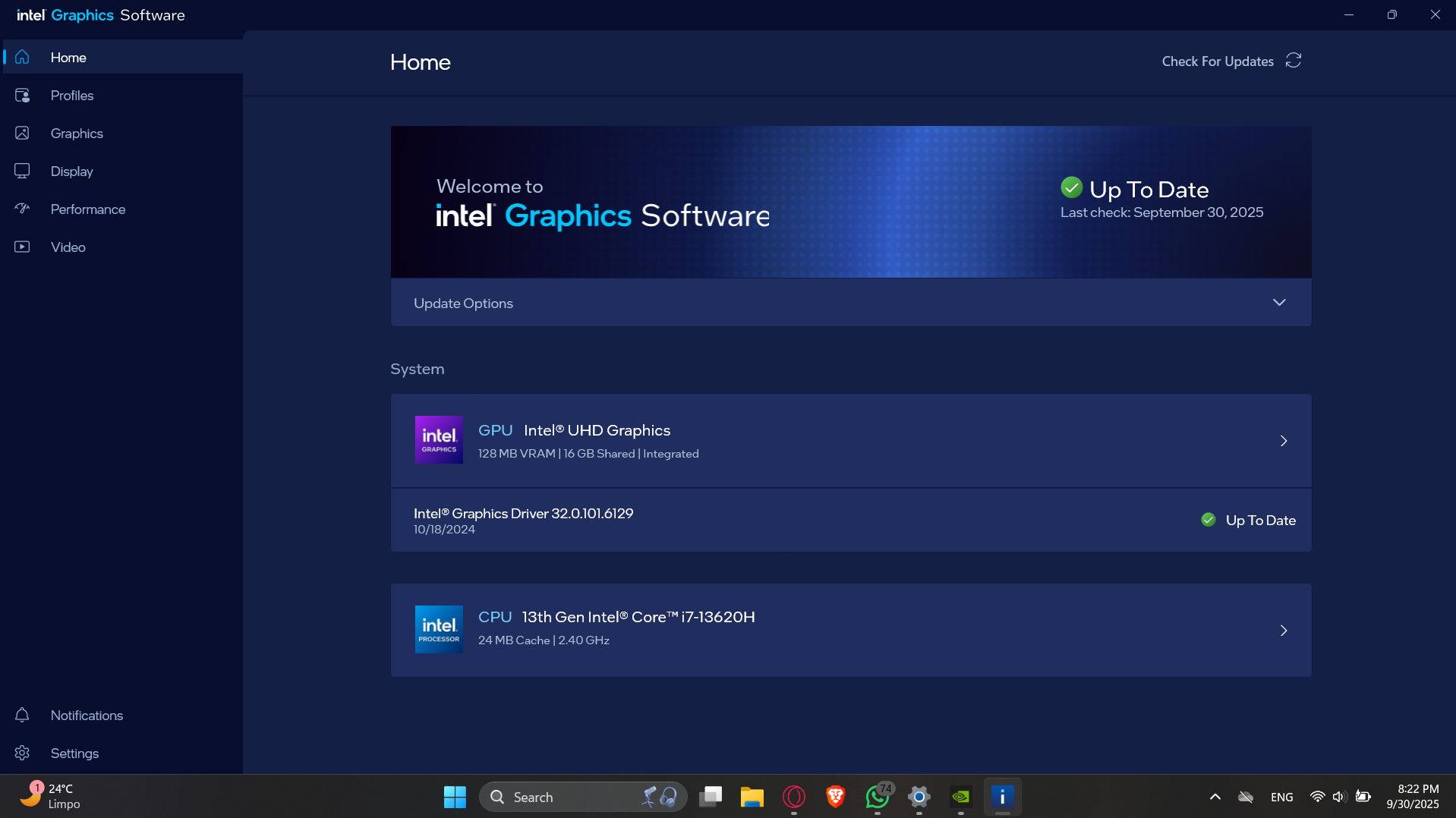This screenshot has height=818, width=1456.
Task: Go to the Home page
Action: tap(123, 57)
